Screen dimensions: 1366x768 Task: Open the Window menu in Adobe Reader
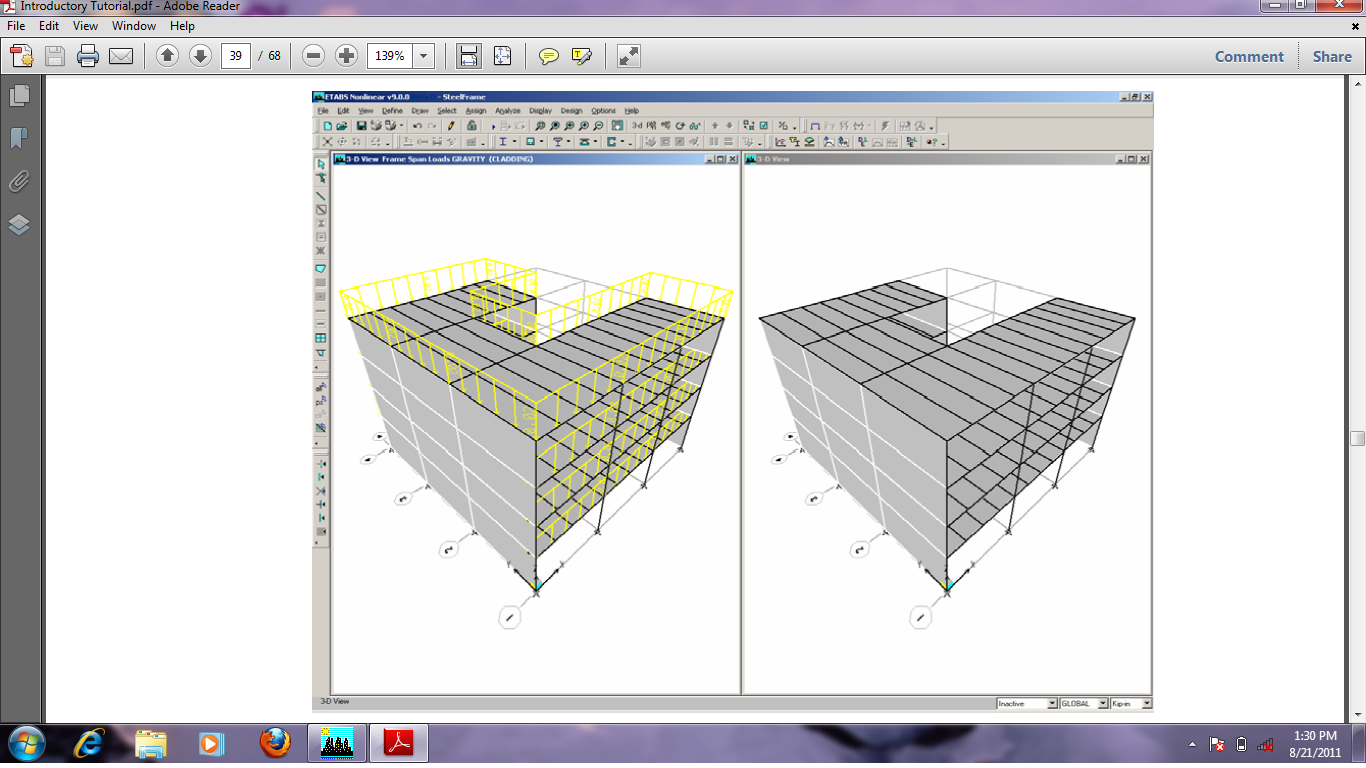click(133, 26)
